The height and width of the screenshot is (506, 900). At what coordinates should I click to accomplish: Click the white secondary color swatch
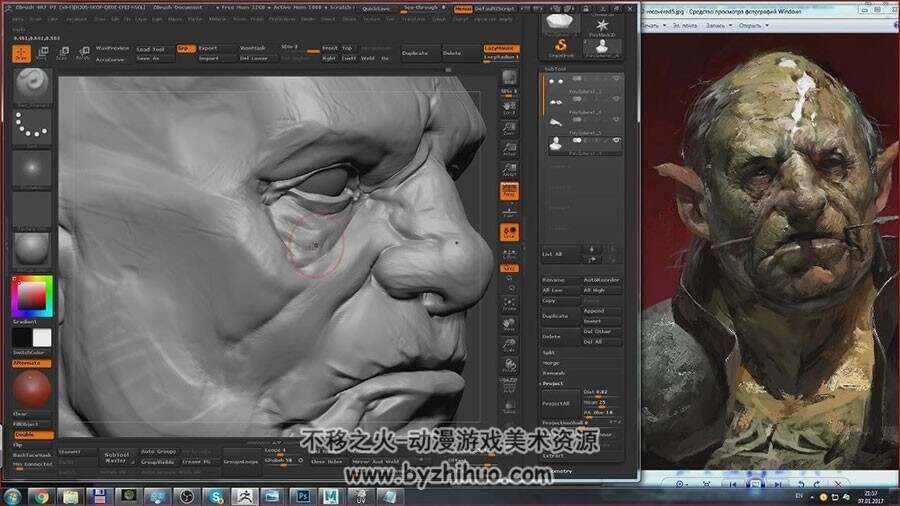pyautogui.click(x=42, y=338)
